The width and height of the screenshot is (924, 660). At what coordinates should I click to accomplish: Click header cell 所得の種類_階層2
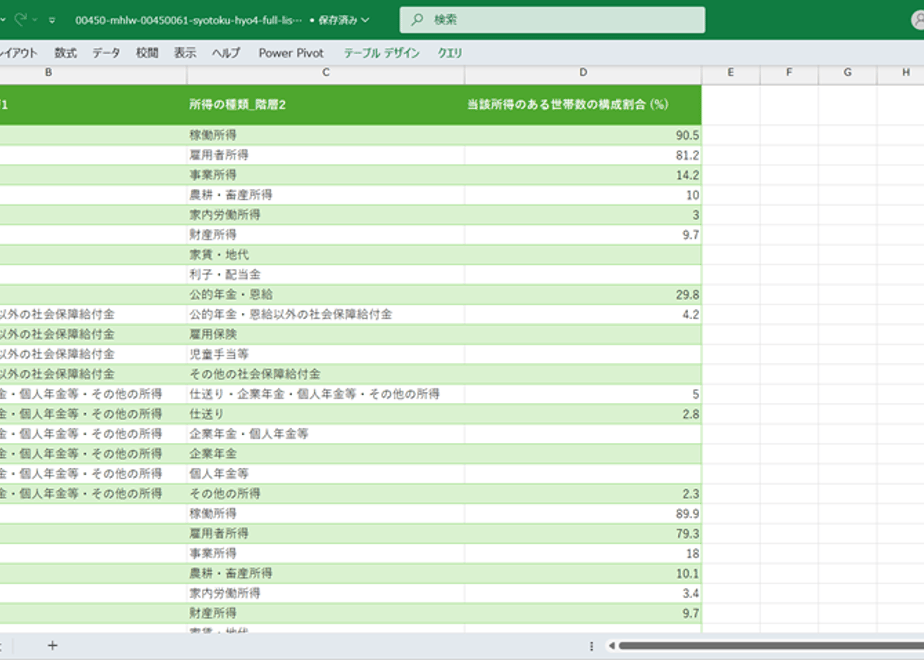[326, 105]
